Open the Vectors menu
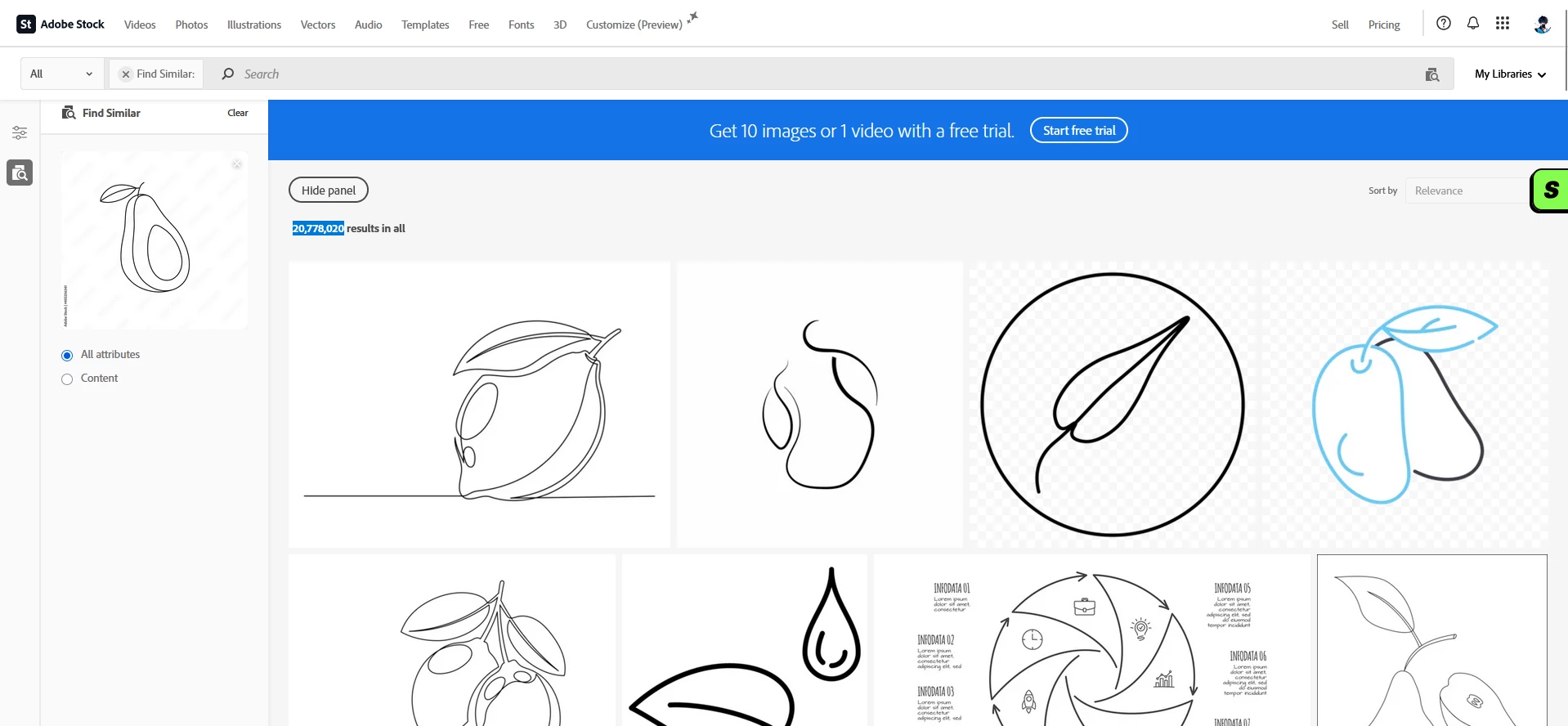1568x726 pixels. (318, 25)
